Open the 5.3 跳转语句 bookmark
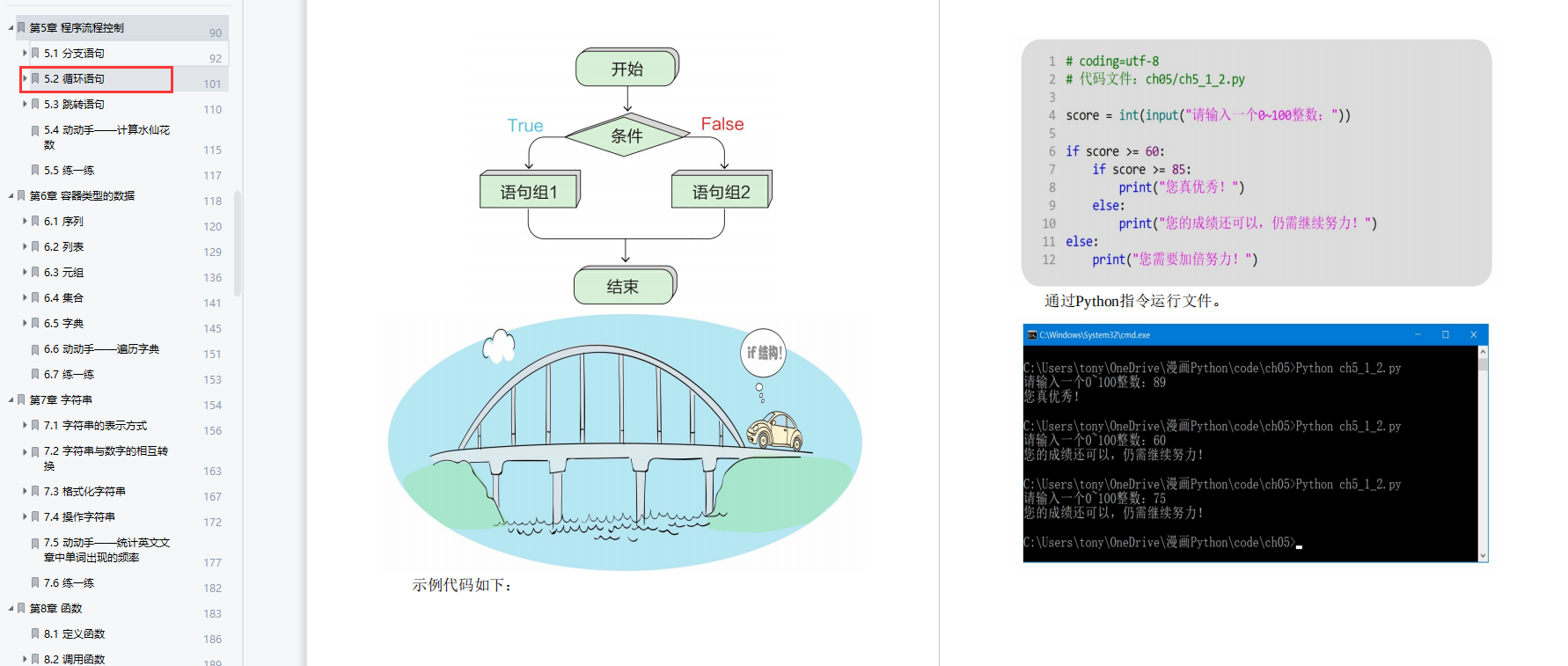The height and width of the screenshot is (666, 1568). click(75, 104)
